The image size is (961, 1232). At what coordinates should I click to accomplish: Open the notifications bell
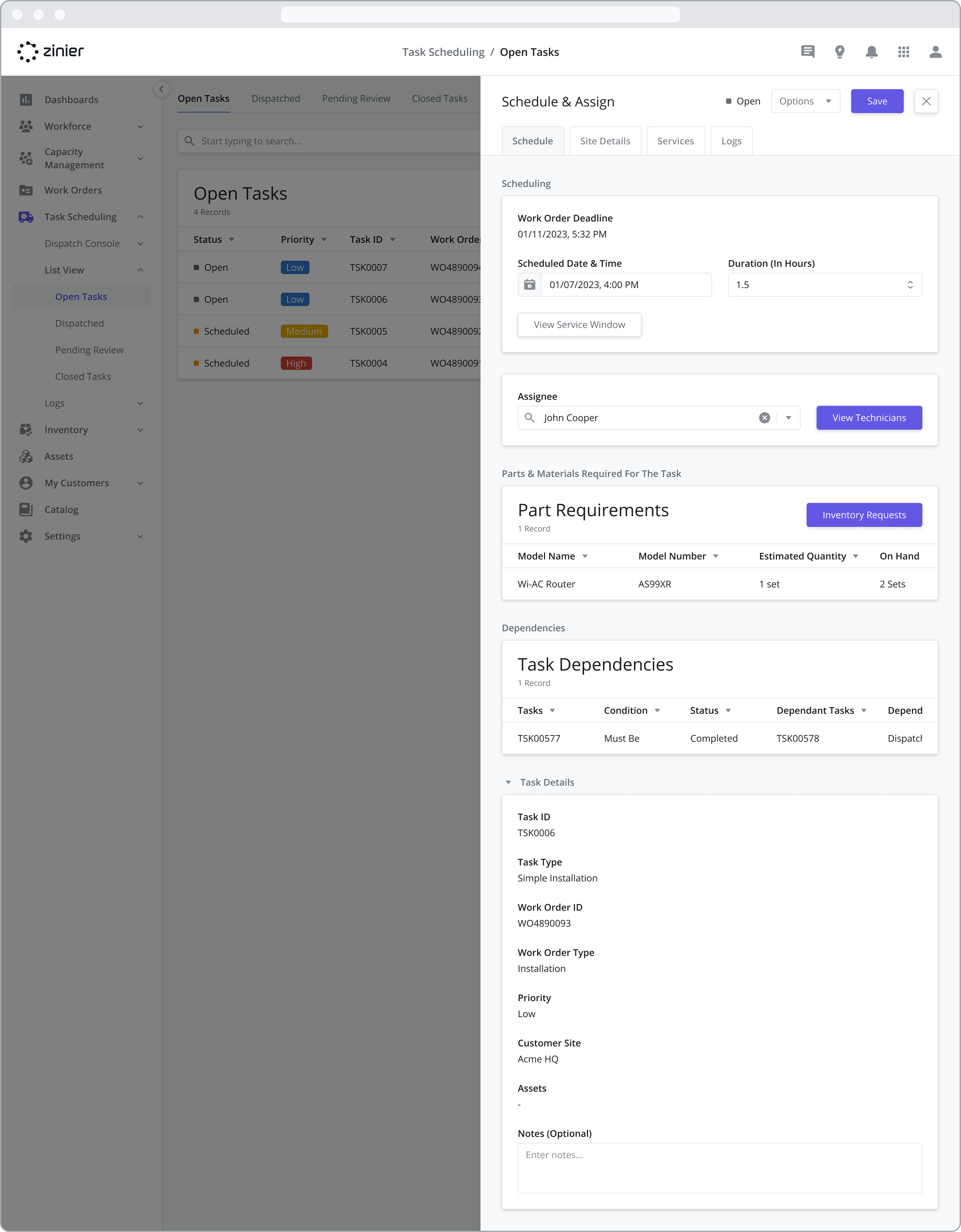point(871,52)
